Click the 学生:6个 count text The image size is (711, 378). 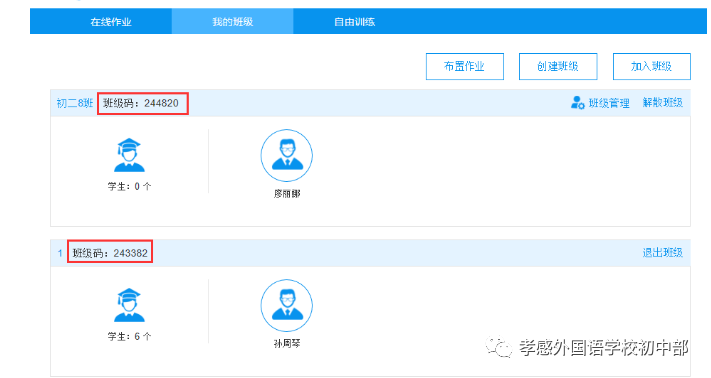(x=129, y=336)
